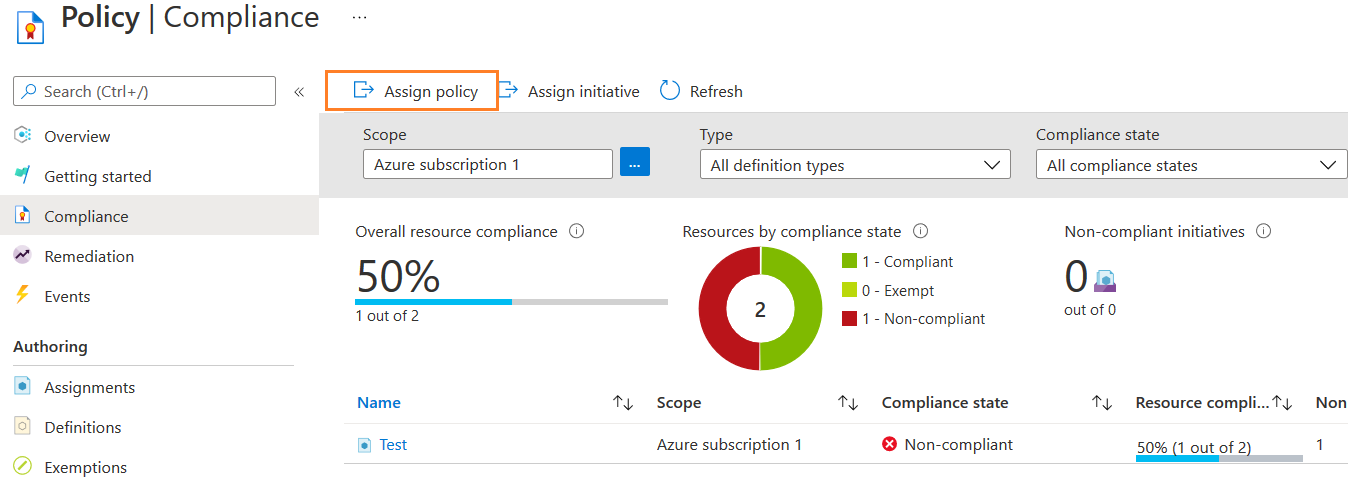
Task: Open Events from the sidebar
Action: (x=67, y=296)
